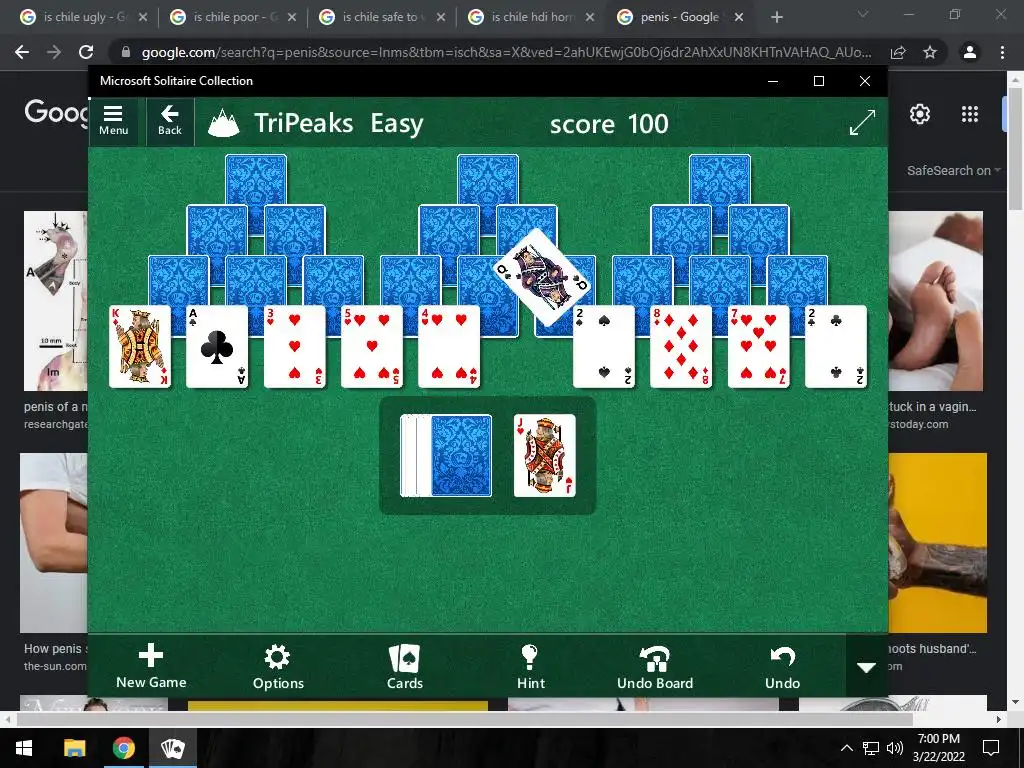Close the 'is chile ugly' tab
The width and height of the screenshot is (1024, 768).
tap(143, 17)
